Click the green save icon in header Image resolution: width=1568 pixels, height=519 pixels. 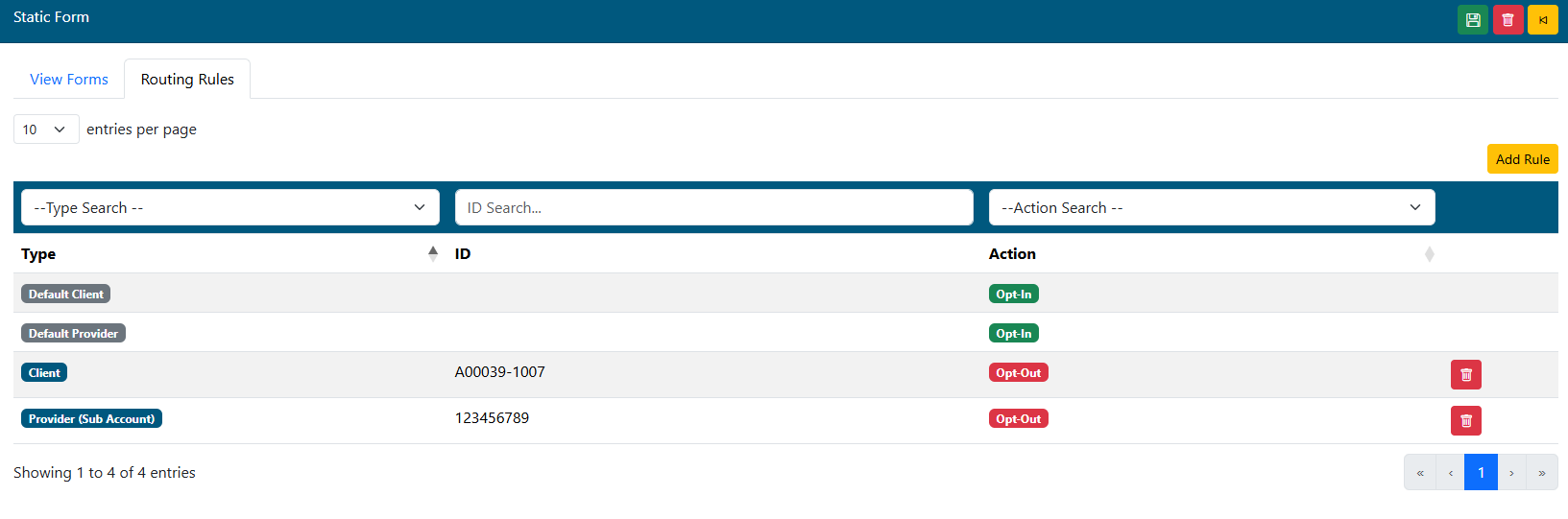1472,20
